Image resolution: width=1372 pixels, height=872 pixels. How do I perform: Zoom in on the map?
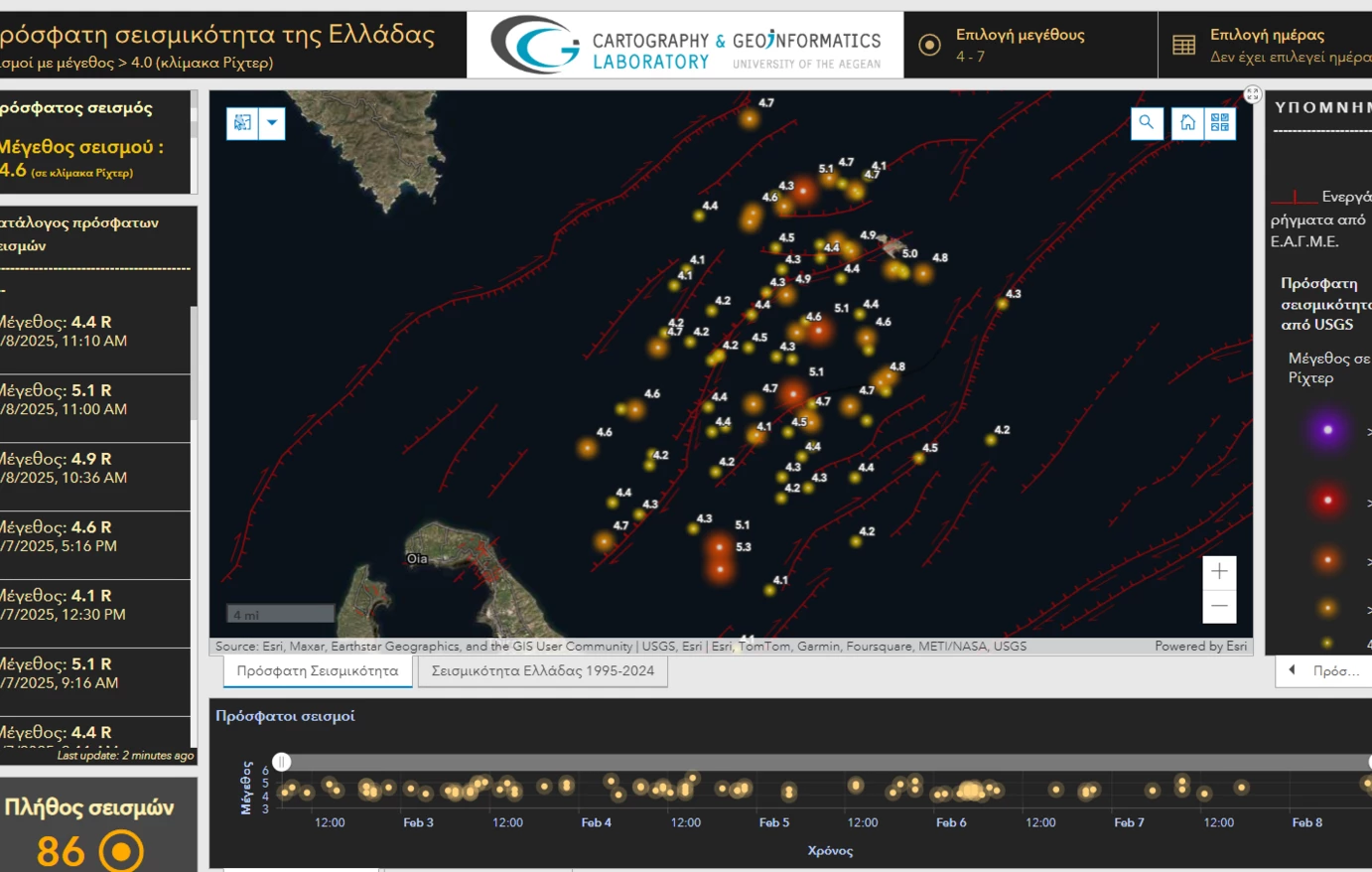click(1220, 572)
